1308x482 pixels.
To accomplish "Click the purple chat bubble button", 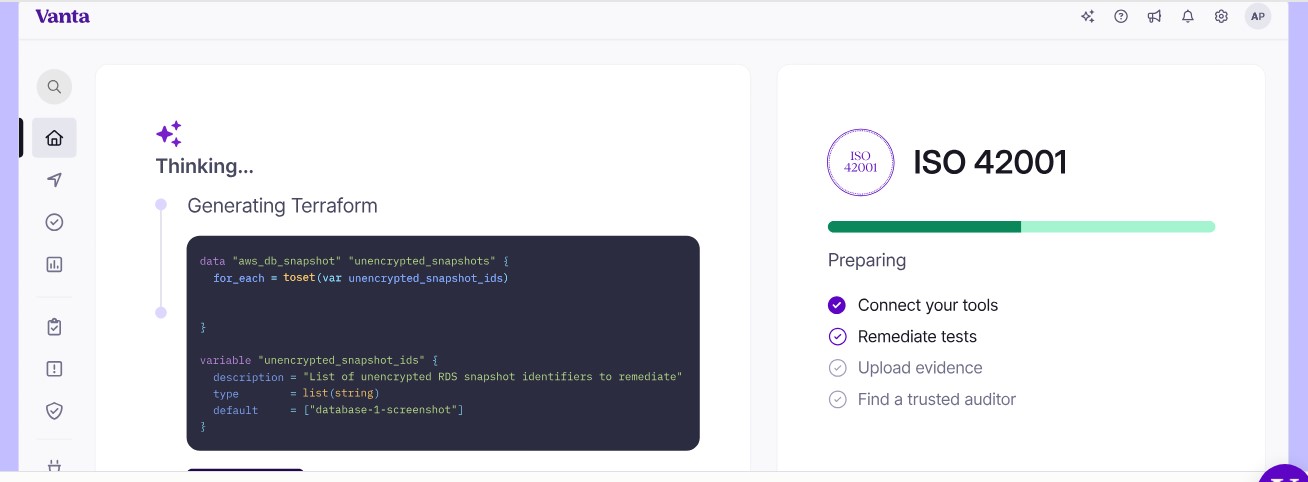I will pos(1284,473).
